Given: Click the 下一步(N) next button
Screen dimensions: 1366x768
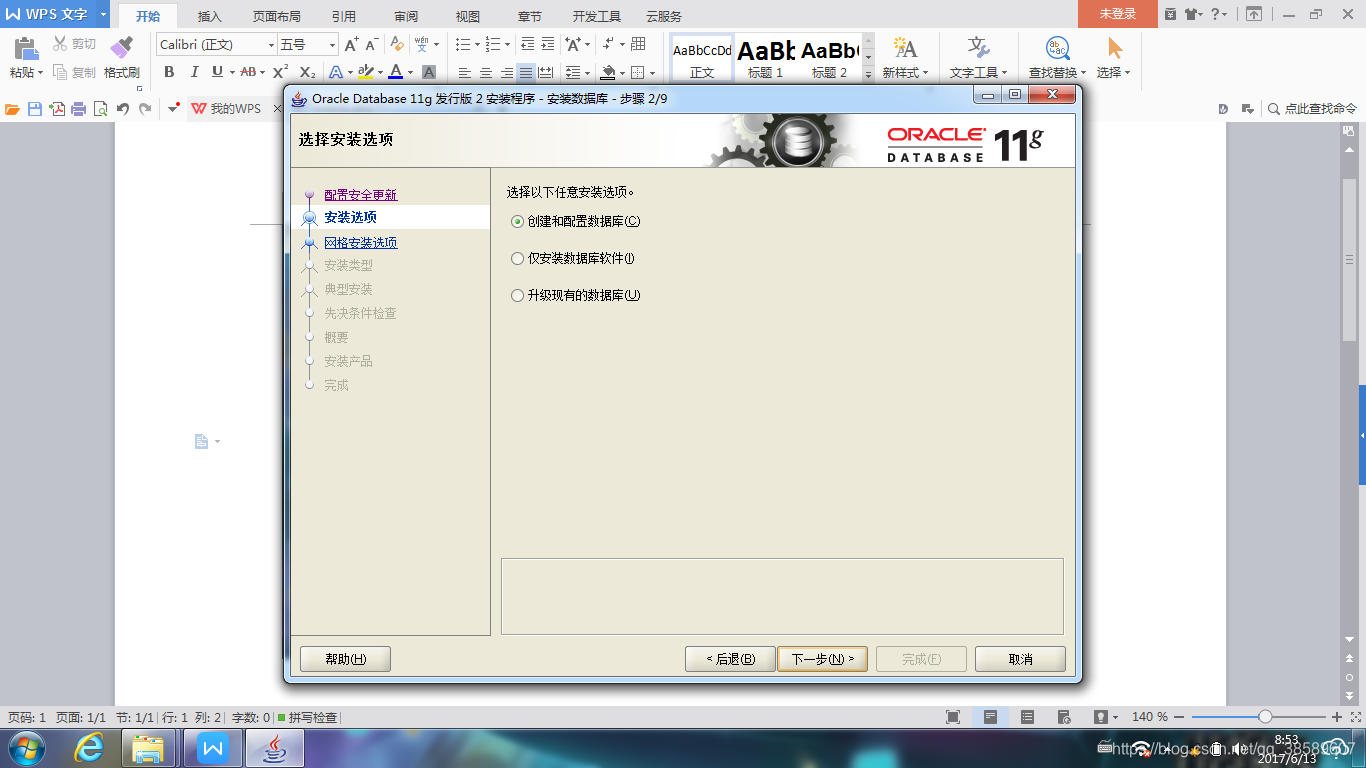Looking at the screenshot, I should coord(822,659).
